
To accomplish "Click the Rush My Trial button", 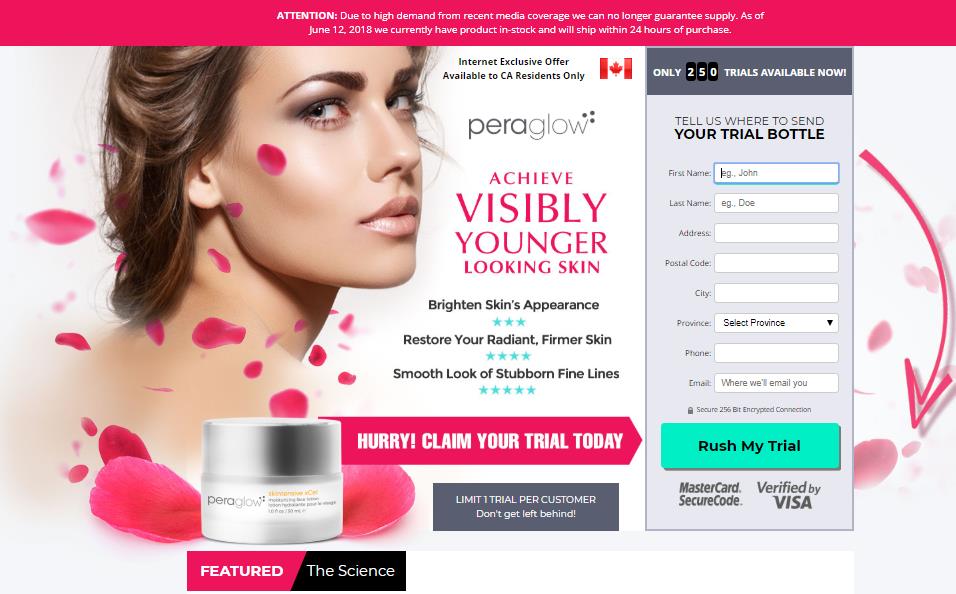I will point(750,446).
